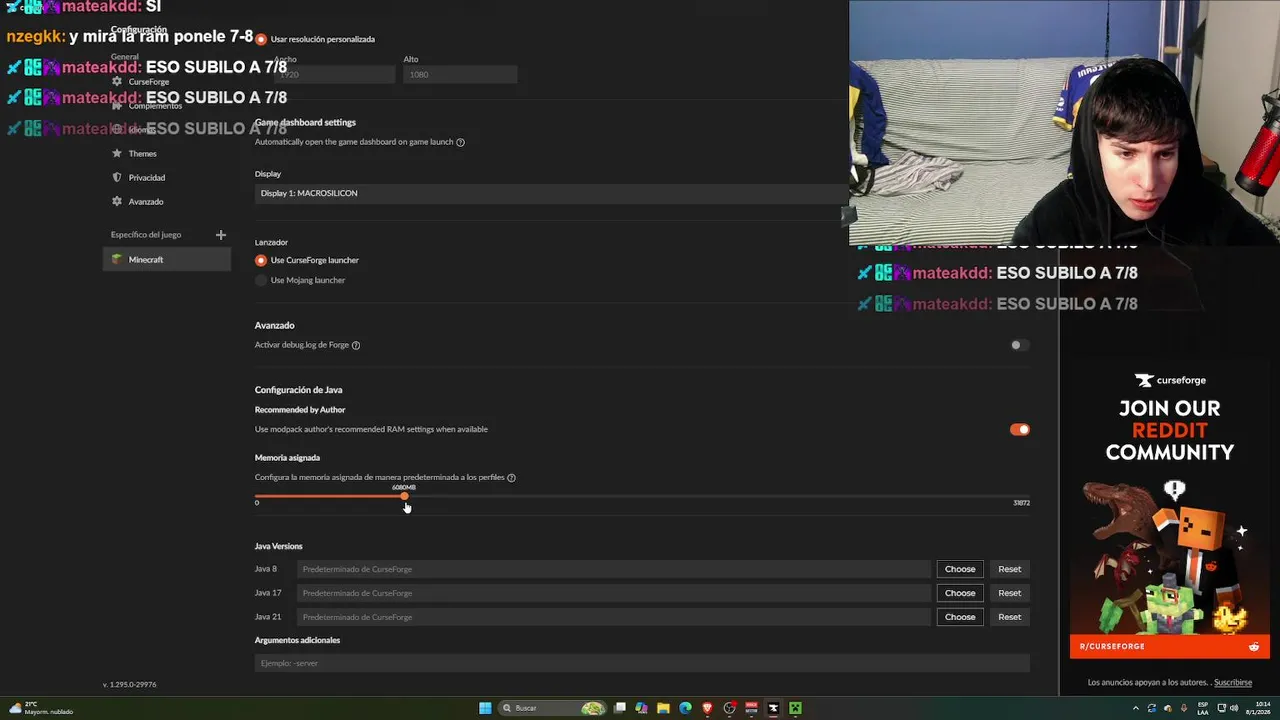Open the Themes settings section

coord(142,153)
